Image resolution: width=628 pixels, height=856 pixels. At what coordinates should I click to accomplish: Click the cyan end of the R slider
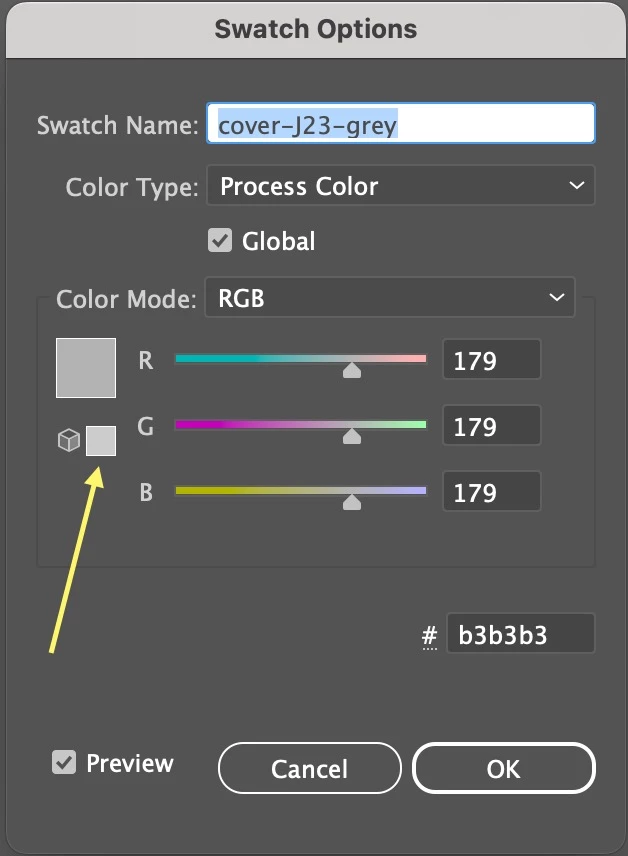point(182,358)
